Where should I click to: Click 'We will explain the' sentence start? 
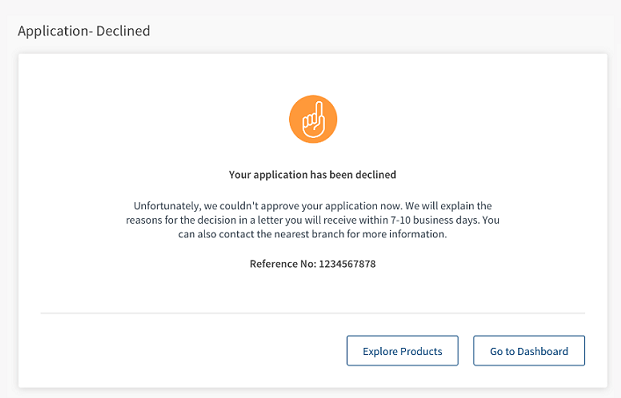point(448,206)
